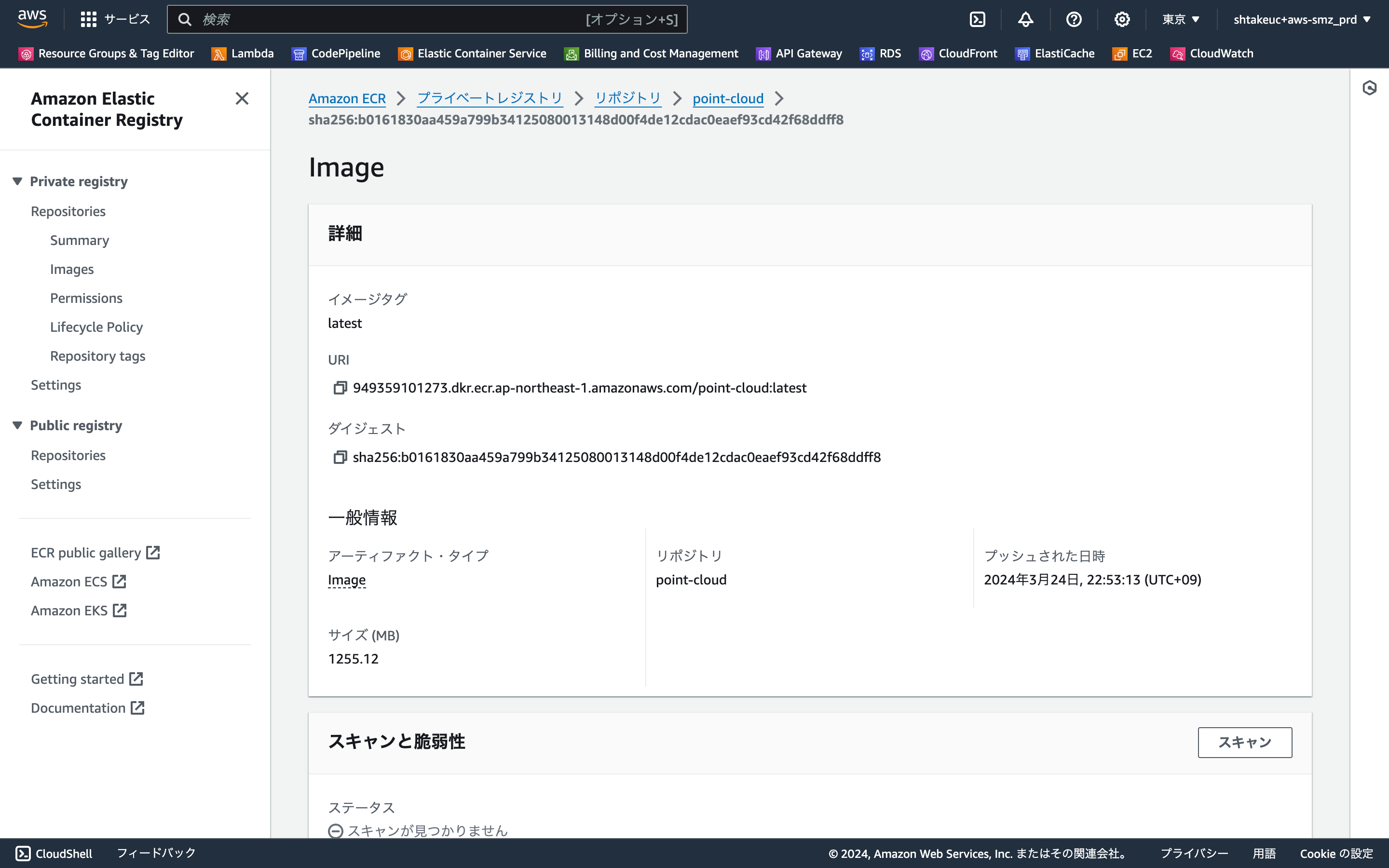This screenshot has width=1389, height=868.
Task: Open the Lifecycle Policy sidebar item
Action: pos(96,327)
